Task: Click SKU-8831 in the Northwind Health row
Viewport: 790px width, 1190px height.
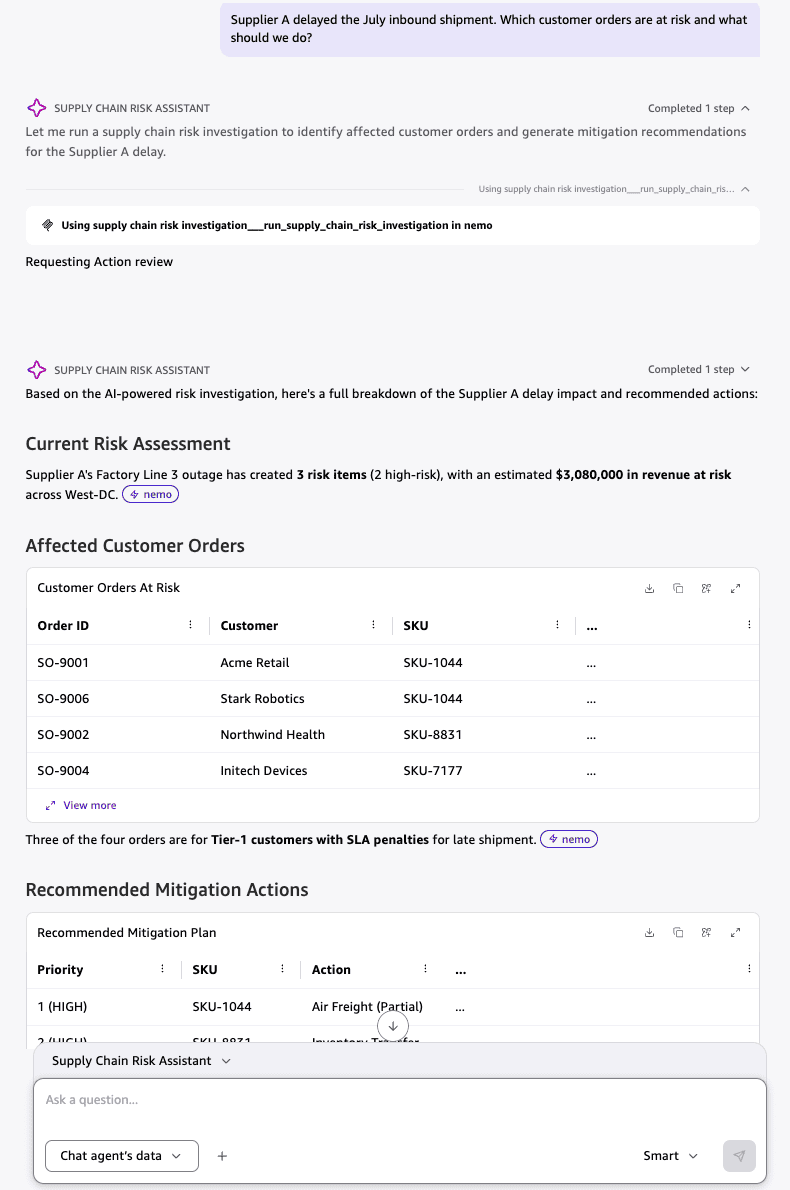Action: pos(433,735)
